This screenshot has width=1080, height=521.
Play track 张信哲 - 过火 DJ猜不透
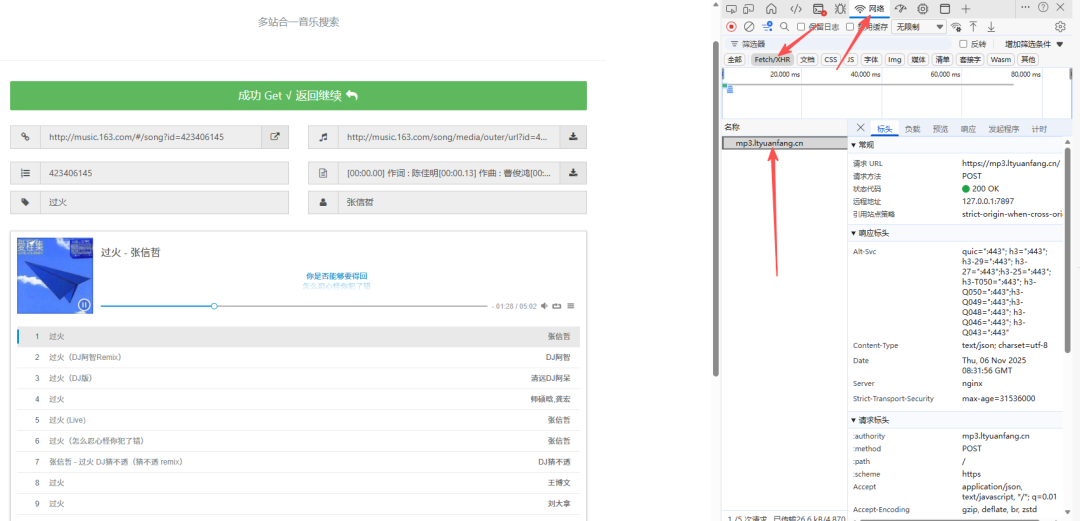[298, 462]
